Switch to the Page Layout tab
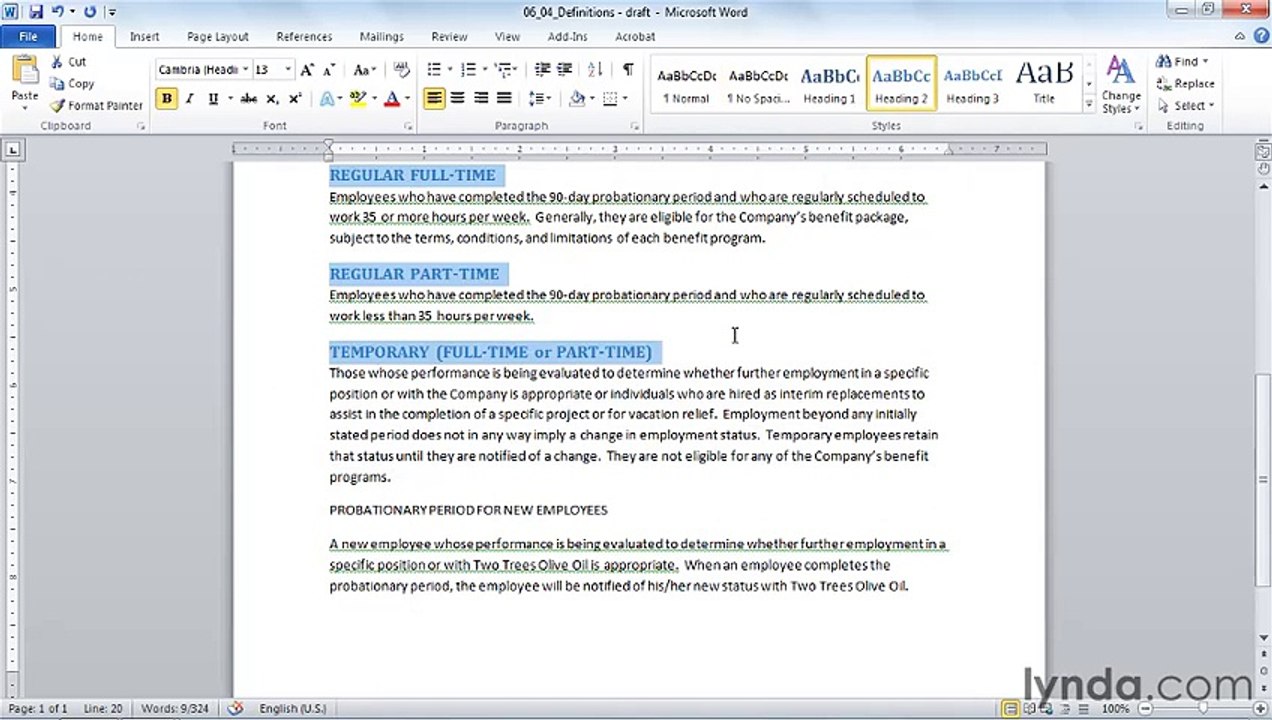Viewport: 1272px width, 720px height. 217,37
